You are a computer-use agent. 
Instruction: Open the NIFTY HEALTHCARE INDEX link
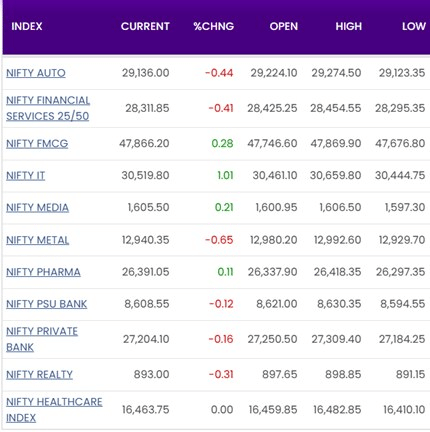pyautogui.click(x=54, y=410)
